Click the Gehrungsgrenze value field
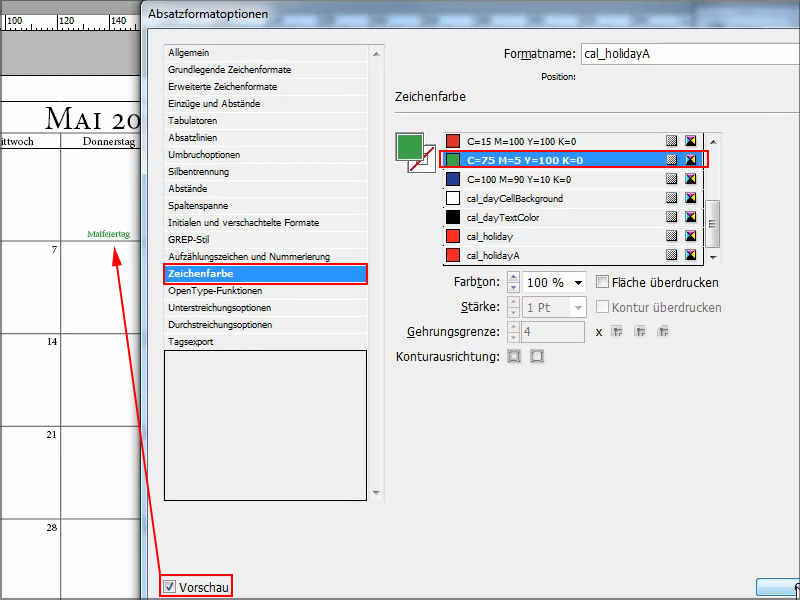 [x=553, y=332]
